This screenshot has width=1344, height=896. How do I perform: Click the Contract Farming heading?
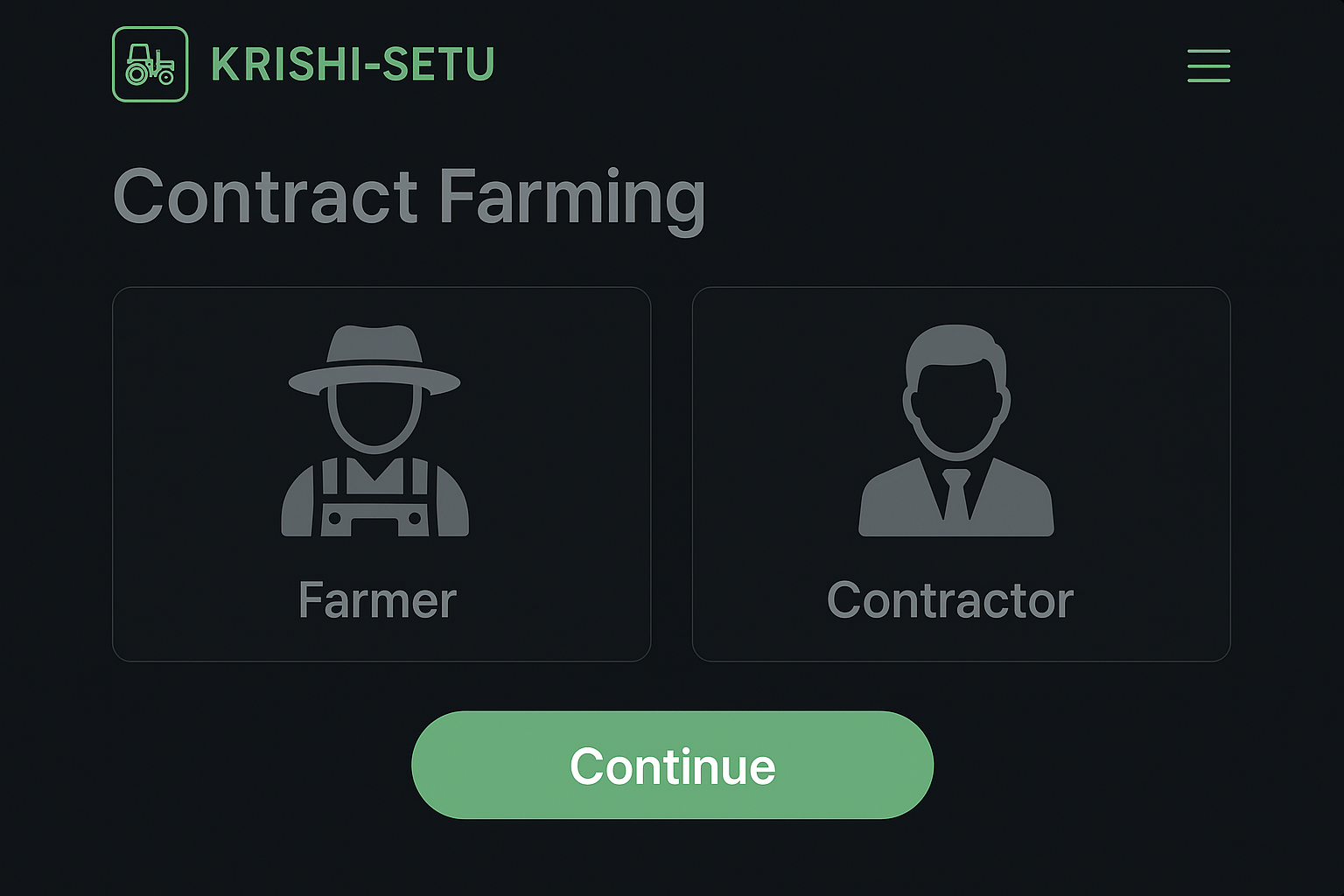[409, 197]
